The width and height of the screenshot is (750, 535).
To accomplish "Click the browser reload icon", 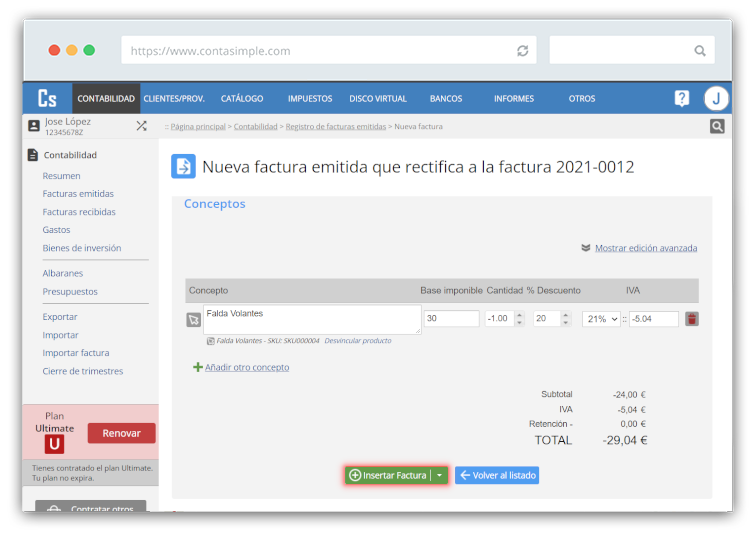I will coord(522,51).
